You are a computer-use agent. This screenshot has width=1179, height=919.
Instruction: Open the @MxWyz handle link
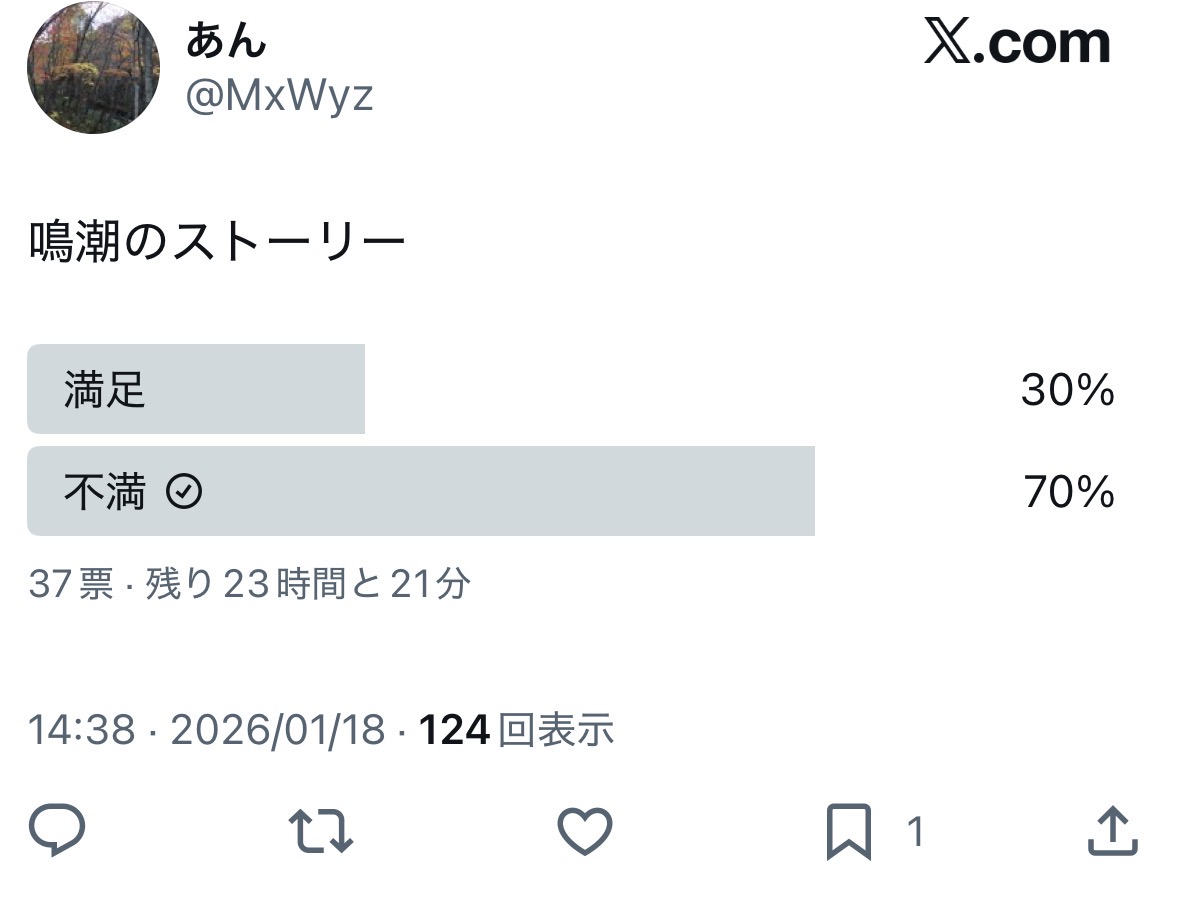[279, 97]
